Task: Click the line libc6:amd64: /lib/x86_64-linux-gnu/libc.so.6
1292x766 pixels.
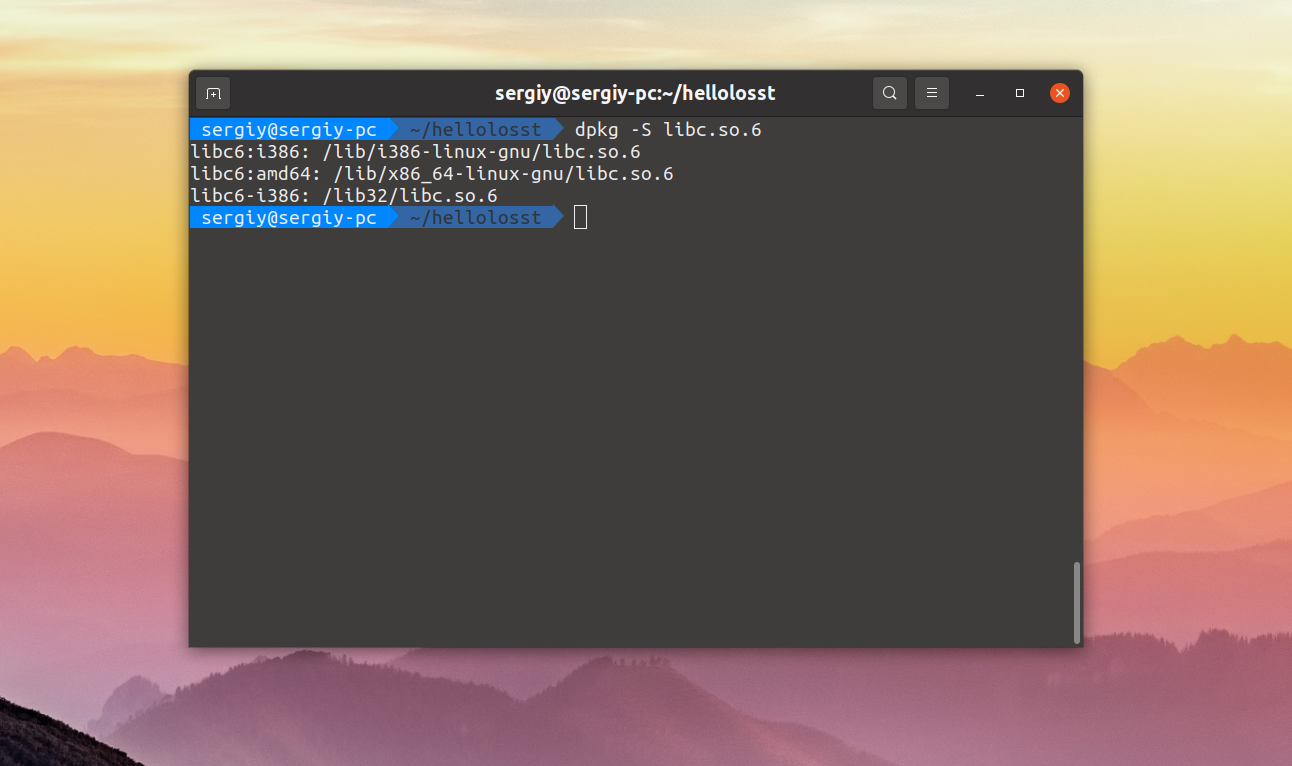Action: (x=432, y=174)
